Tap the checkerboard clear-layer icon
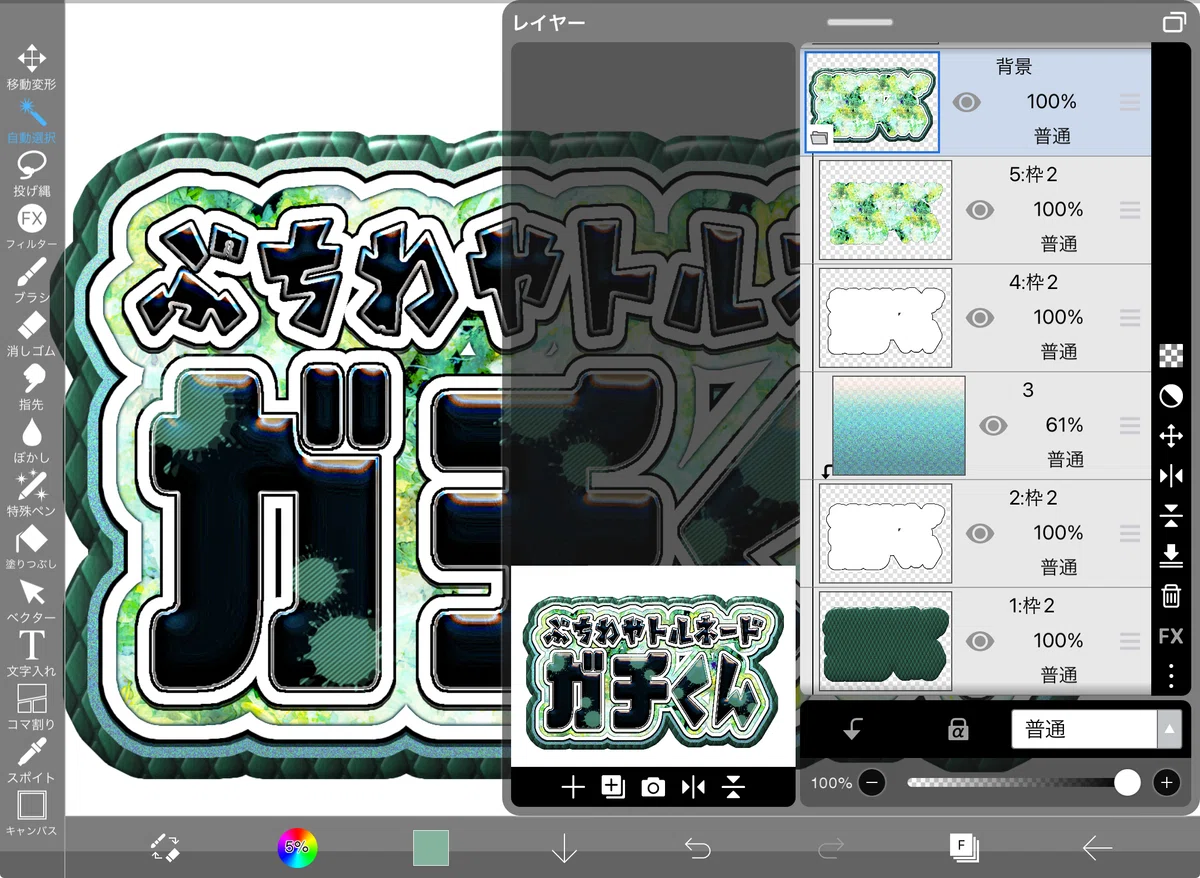1200x878 pixels. pyautogui.click(x=1171, y=356)
